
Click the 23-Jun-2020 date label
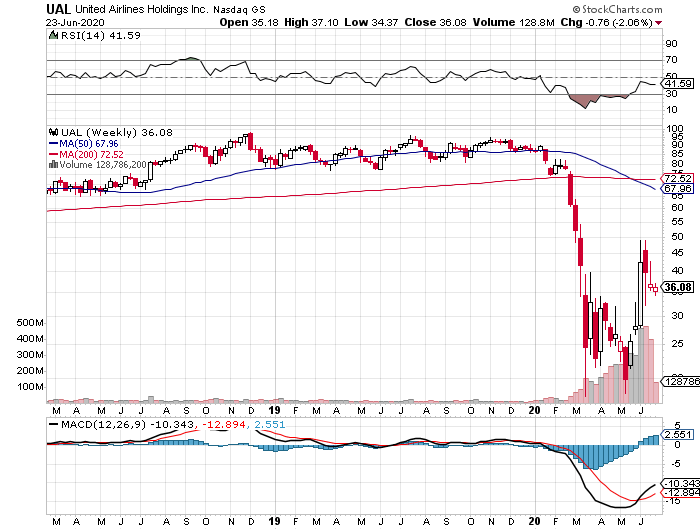[x=75, y=22]
